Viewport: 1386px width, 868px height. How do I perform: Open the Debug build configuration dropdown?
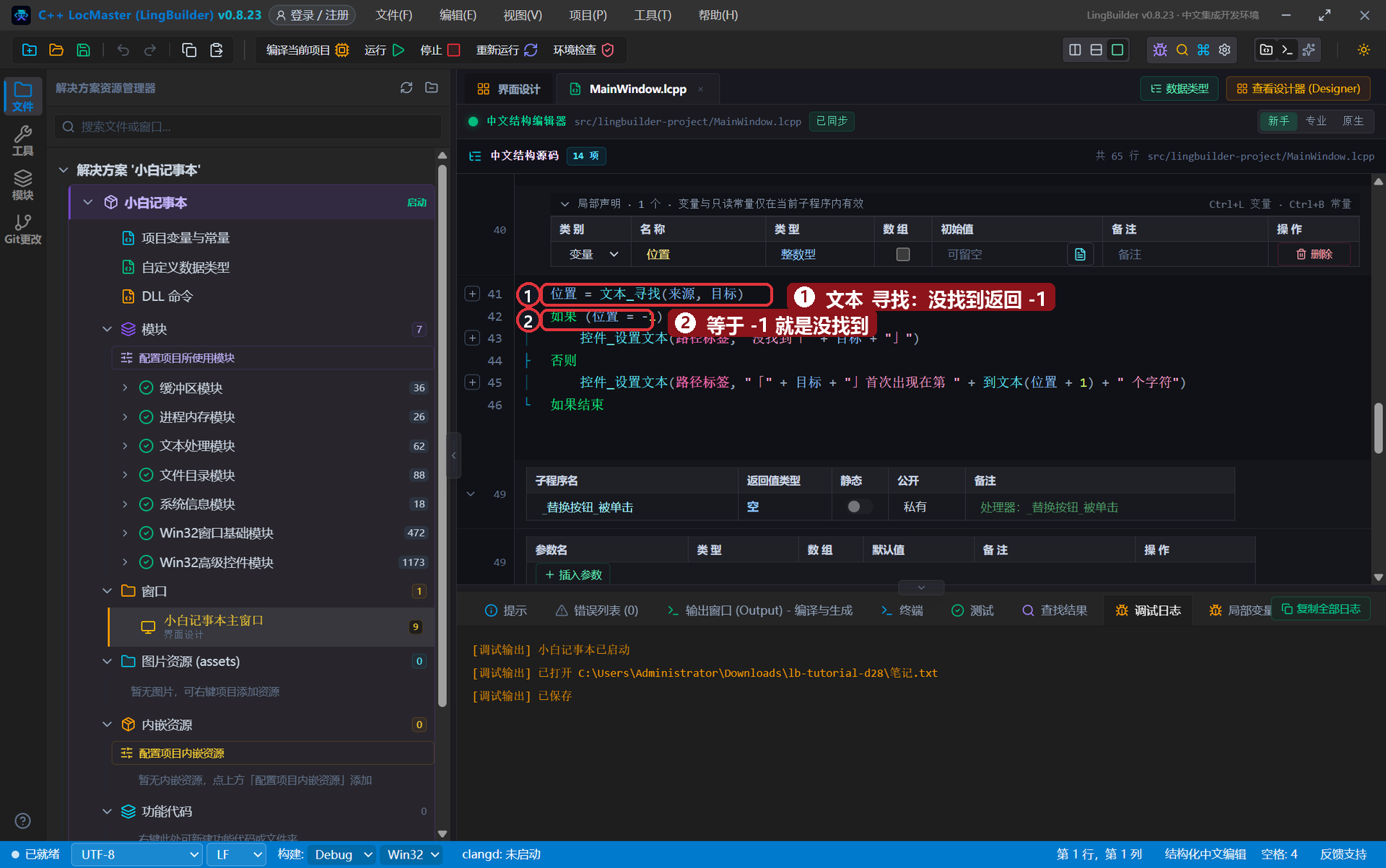tap(342, 854)
